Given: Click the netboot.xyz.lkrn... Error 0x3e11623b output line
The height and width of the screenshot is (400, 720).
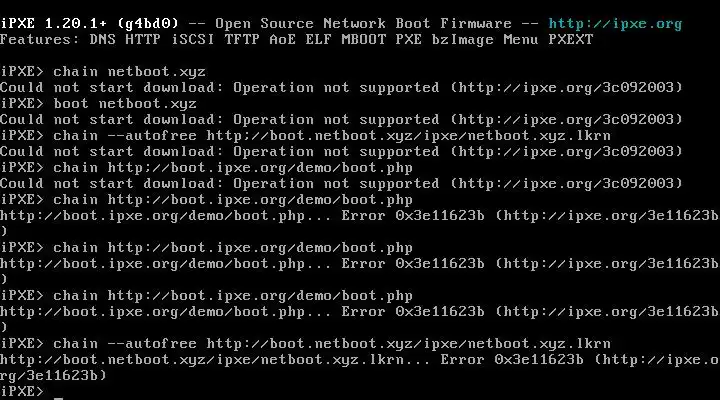Looking at the screenshot, I should 360,360.
